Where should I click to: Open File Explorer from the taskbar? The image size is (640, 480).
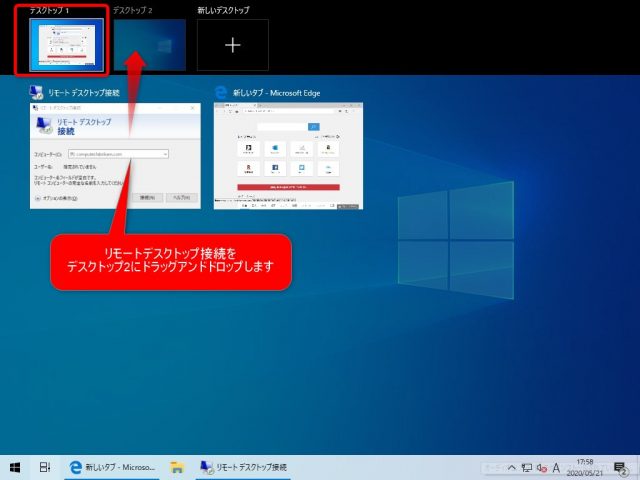[177, 467]
